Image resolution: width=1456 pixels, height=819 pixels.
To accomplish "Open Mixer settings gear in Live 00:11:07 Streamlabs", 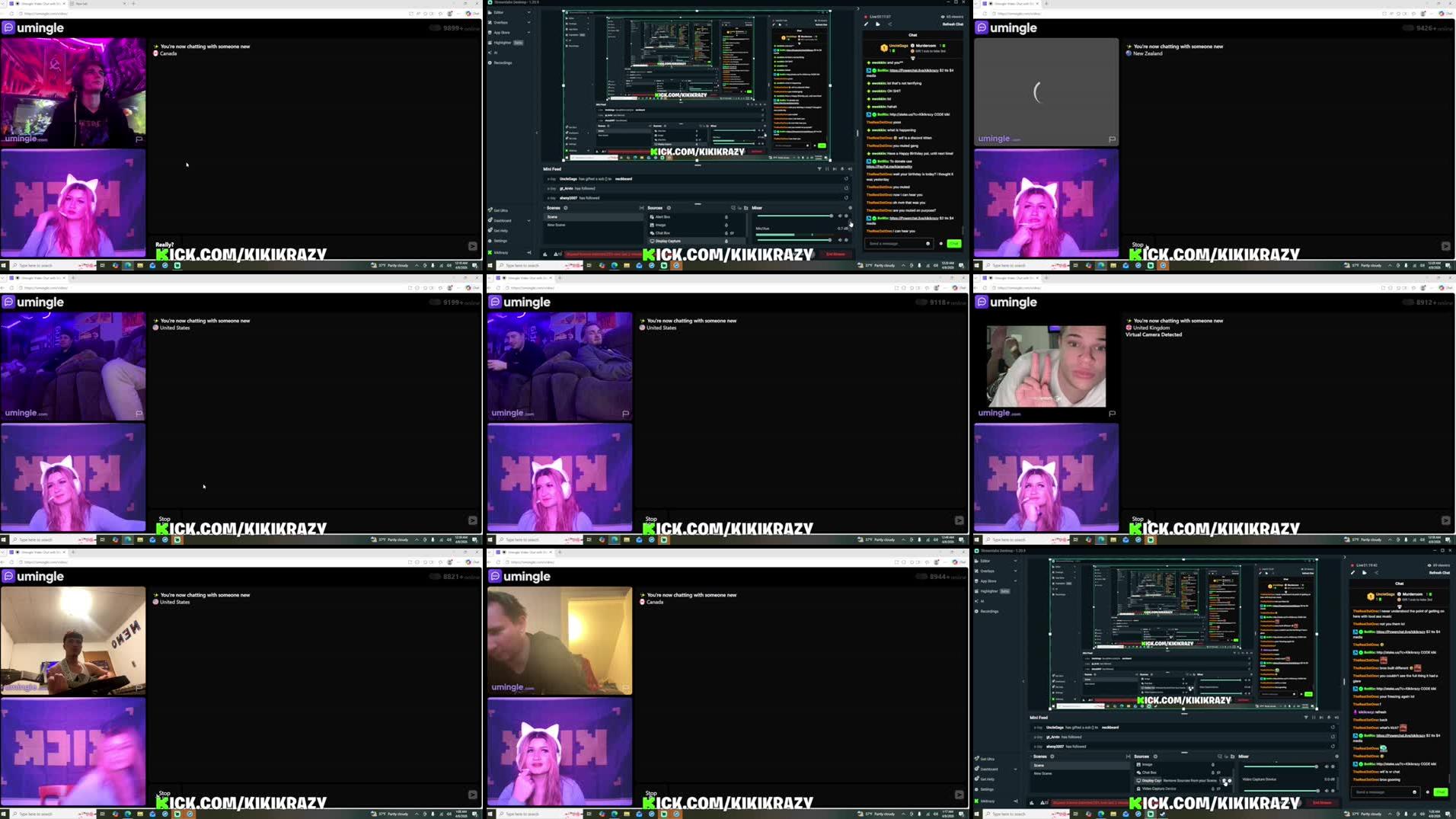I will click(851, 208).
